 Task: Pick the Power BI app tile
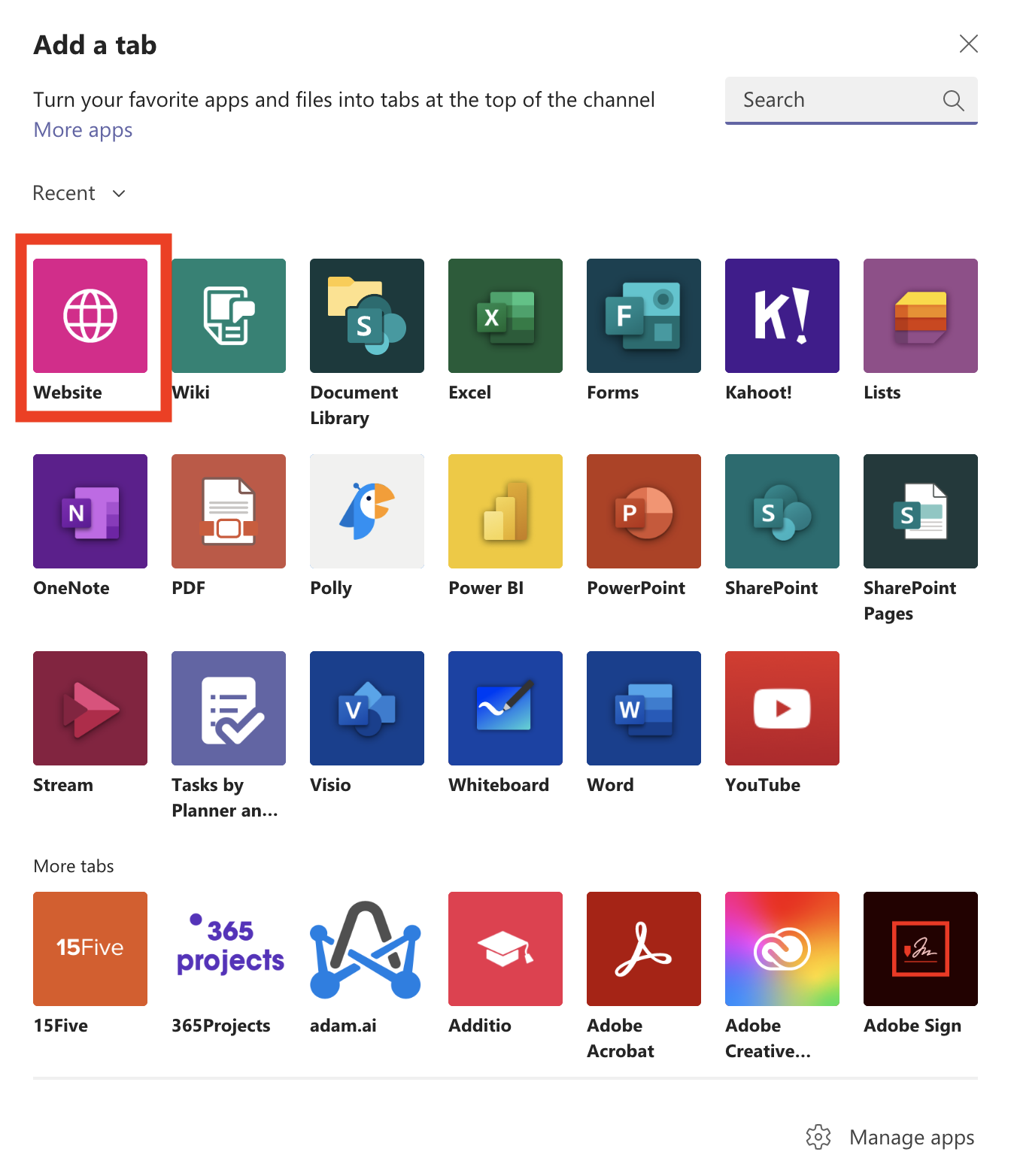click(x=506, y=511)
